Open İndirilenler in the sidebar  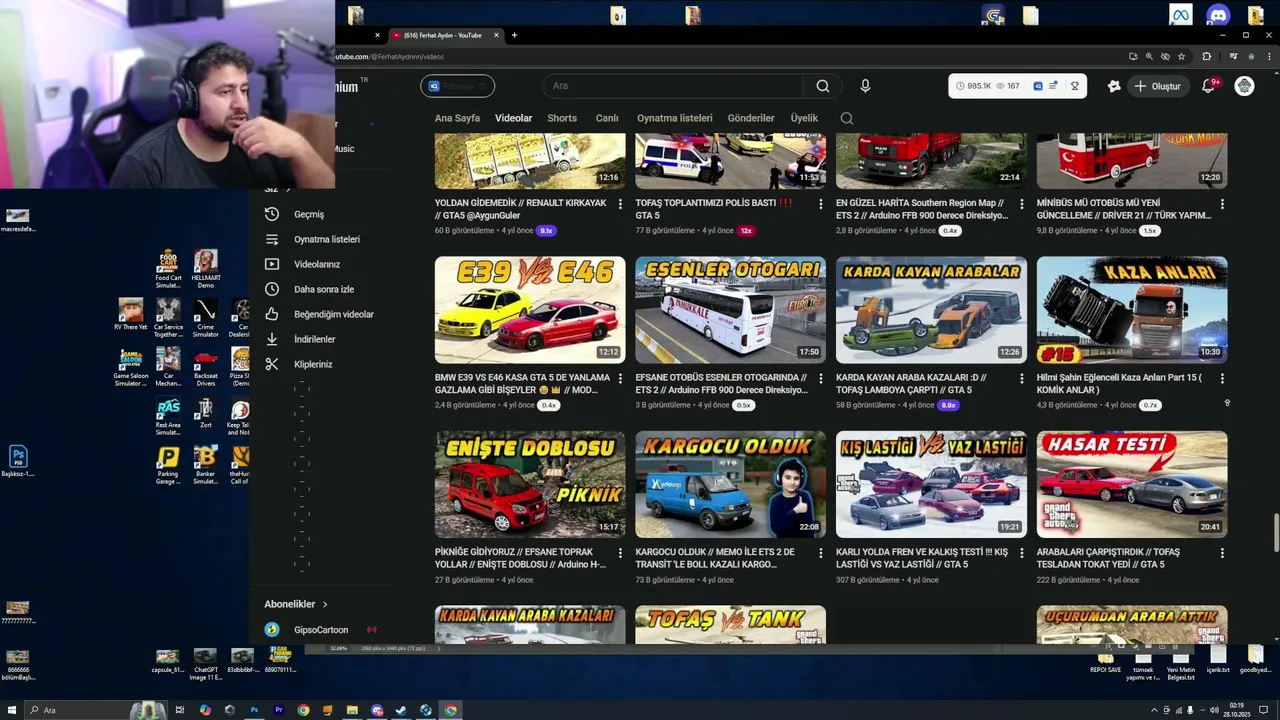pos(314,339)
